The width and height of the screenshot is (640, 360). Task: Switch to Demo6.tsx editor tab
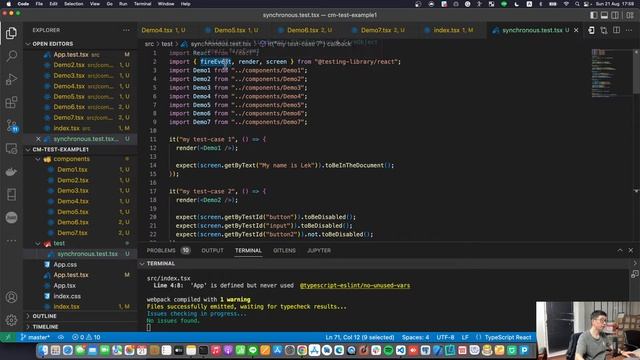[309, 30]
